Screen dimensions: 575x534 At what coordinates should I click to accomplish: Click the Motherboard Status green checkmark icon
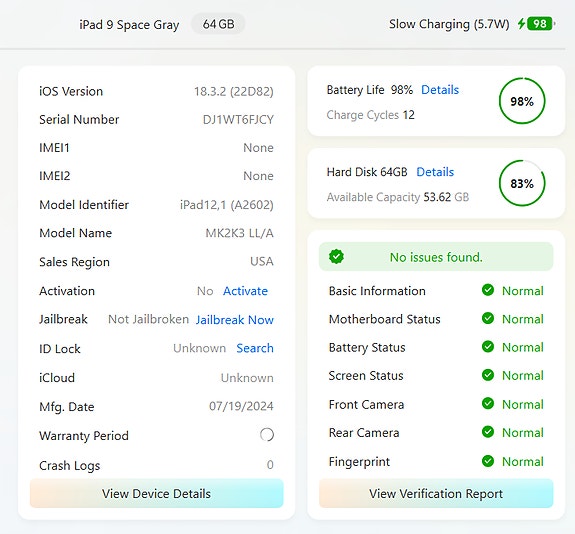click(x=488, y=318)
